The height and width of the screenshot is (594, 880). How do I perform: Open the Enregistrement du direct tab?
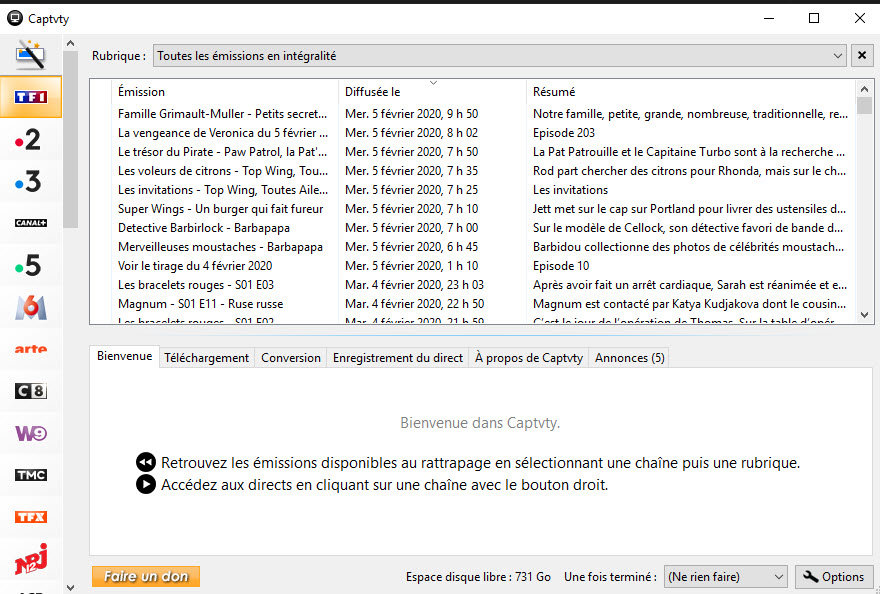(398, 357)
